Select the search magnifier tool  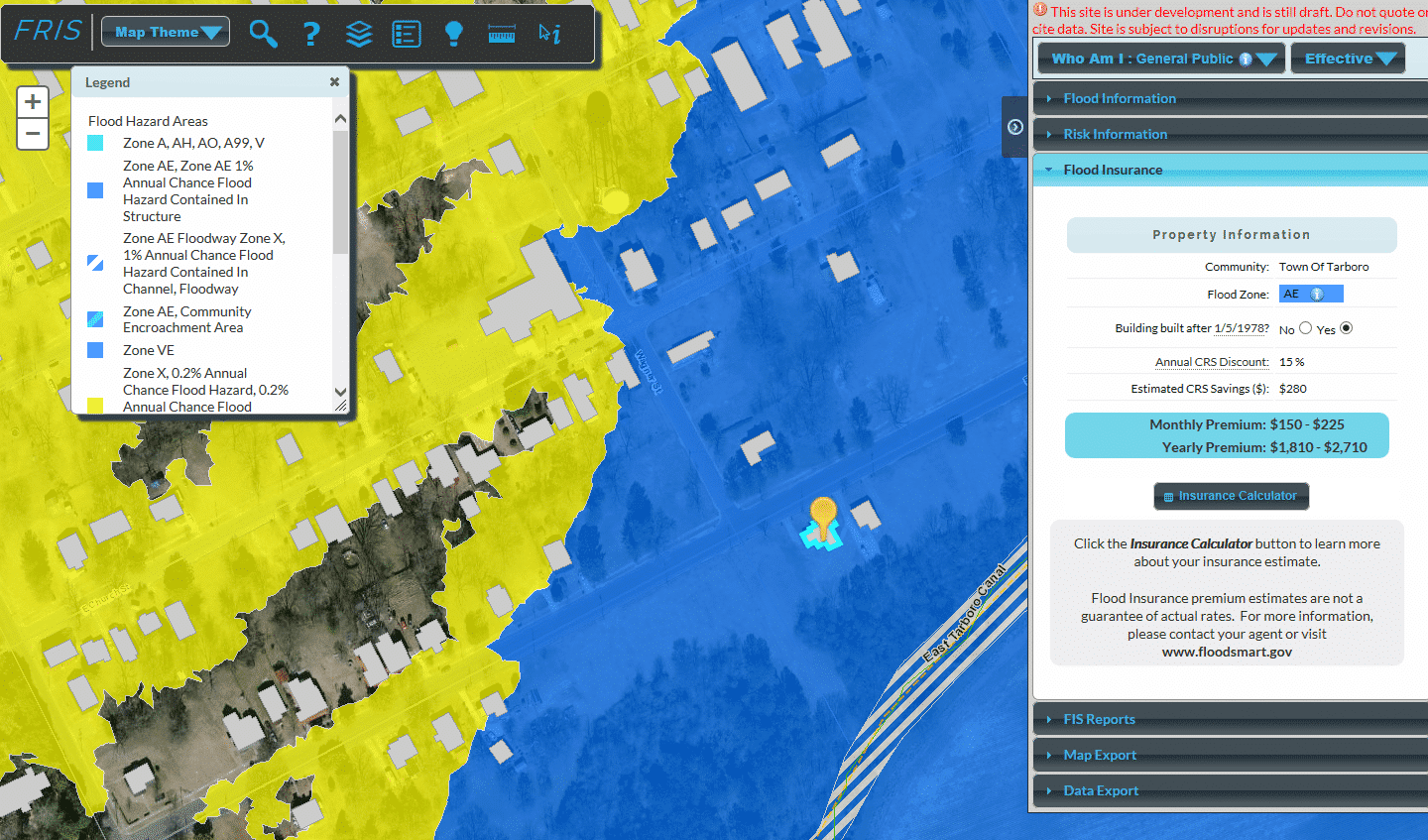pos(263,32)
